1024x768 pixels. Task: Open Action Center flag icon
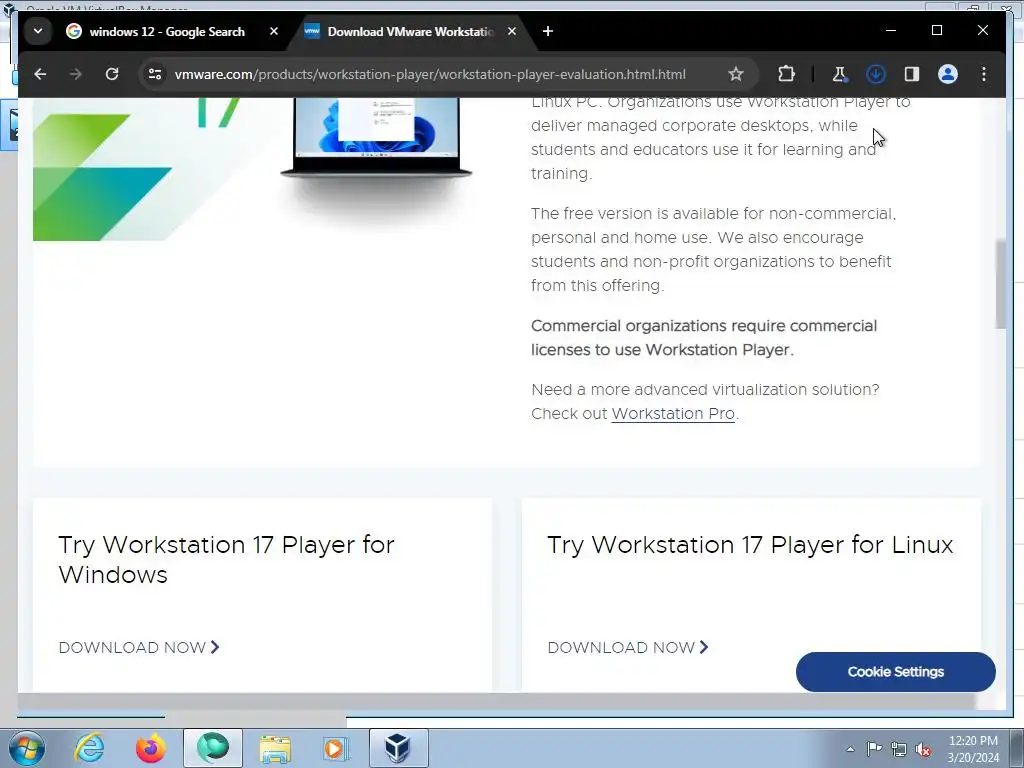click(x=874, y=749)
